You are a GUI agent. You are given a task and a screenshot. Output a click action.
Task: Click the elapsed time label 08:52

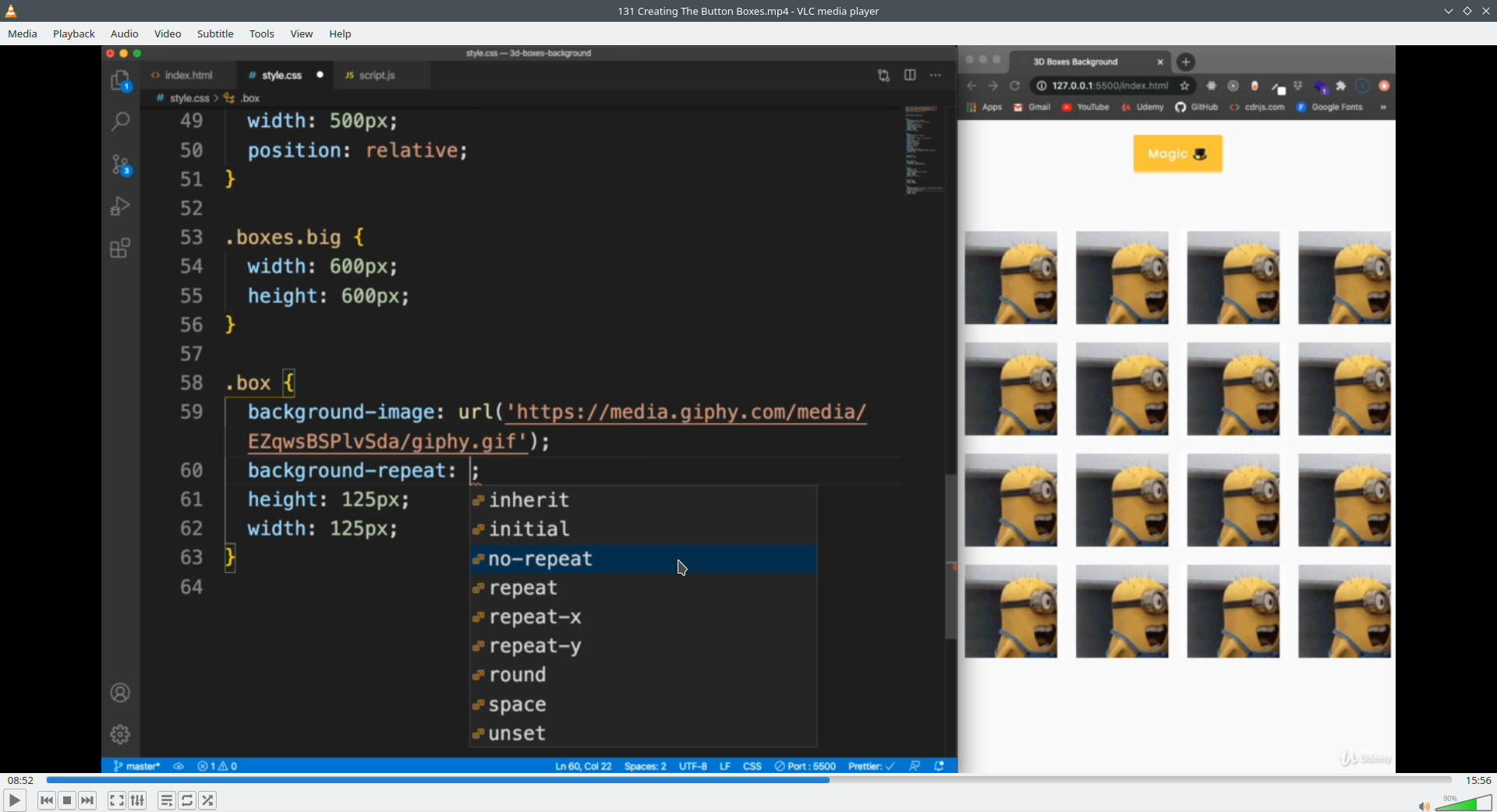[21, 780]
